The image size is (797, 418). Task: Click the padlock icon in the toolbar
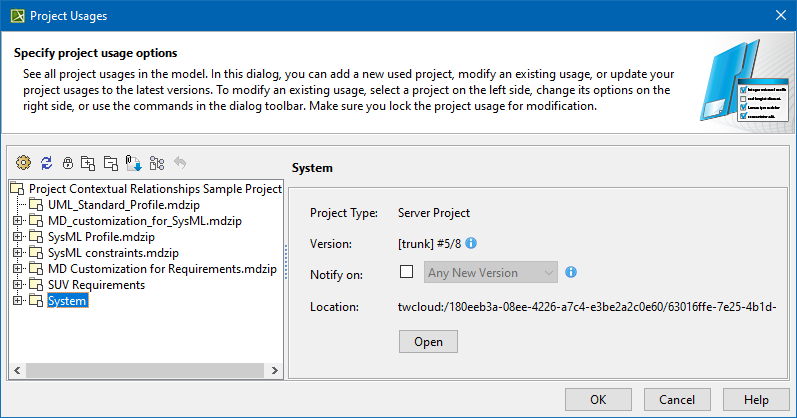(68, 162)
